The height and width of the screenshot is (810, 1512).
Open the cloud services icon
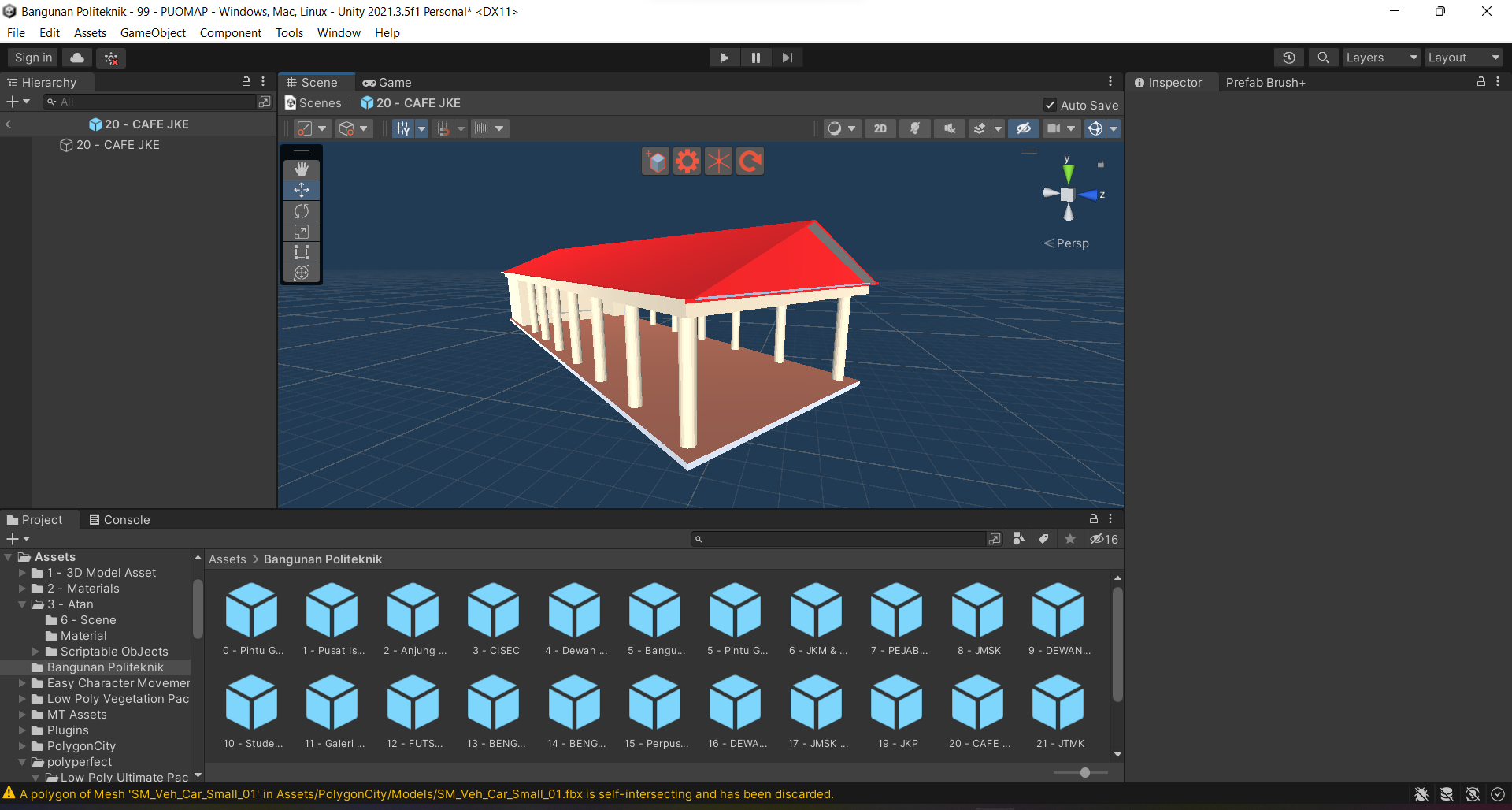click(x=77, y=58)
